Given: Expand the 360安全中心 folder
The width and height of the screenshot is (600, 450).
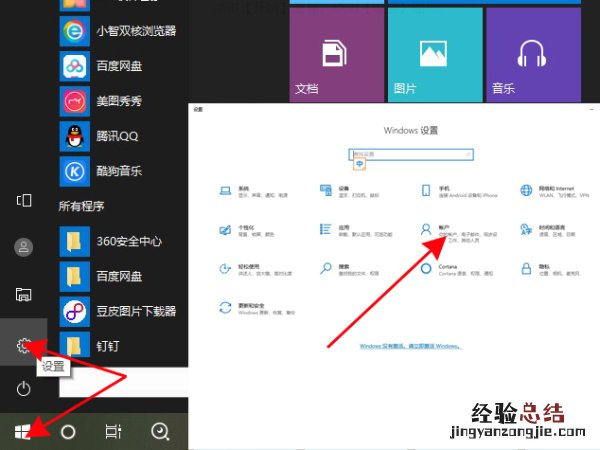Looking at the screenshot, I should pos(111,241).
